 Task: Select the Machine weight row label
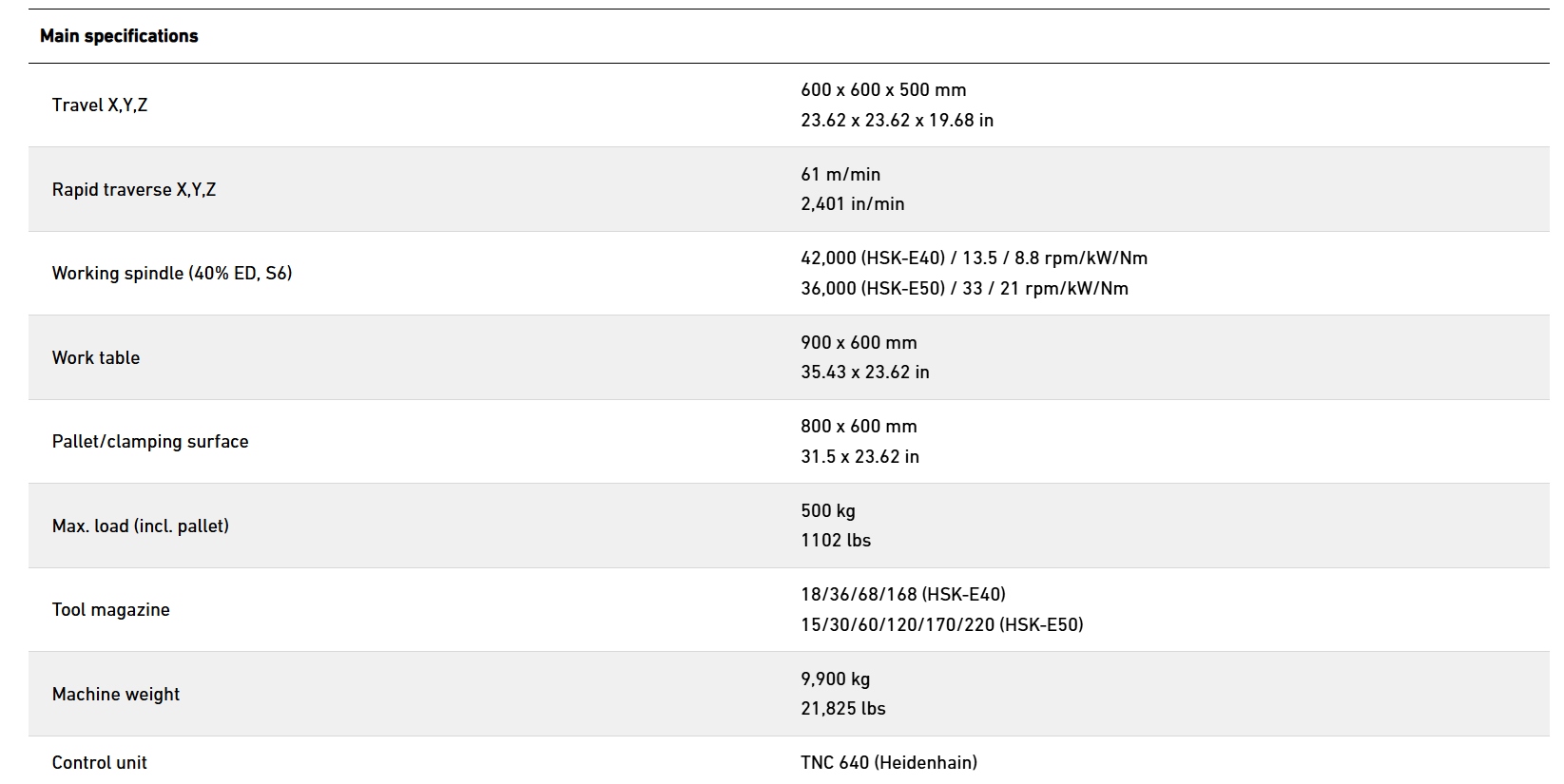(116, 695)
